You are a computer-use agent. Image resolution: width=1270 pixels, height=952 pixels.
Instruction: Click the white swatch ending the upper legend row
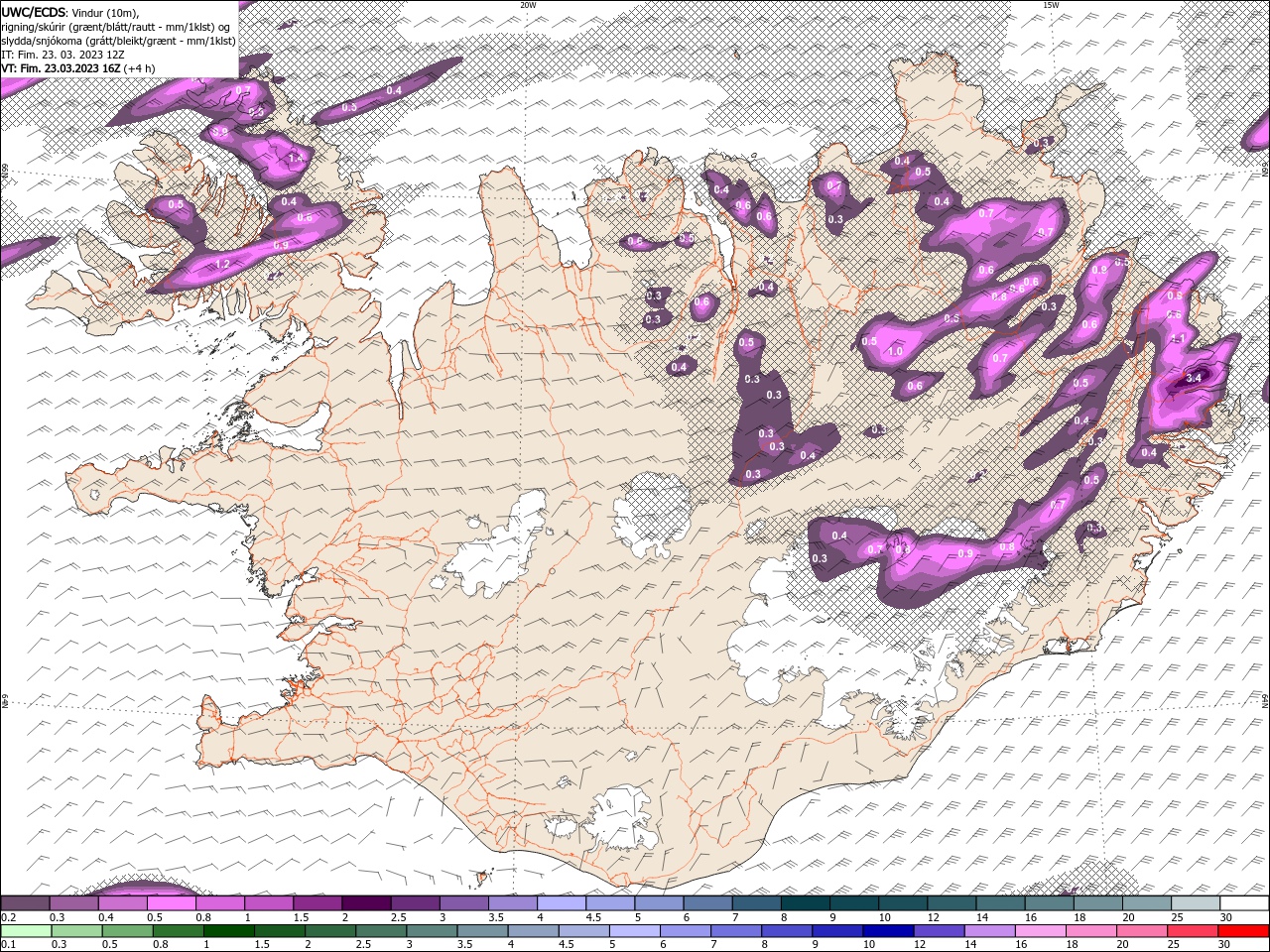pos(1244,903)
